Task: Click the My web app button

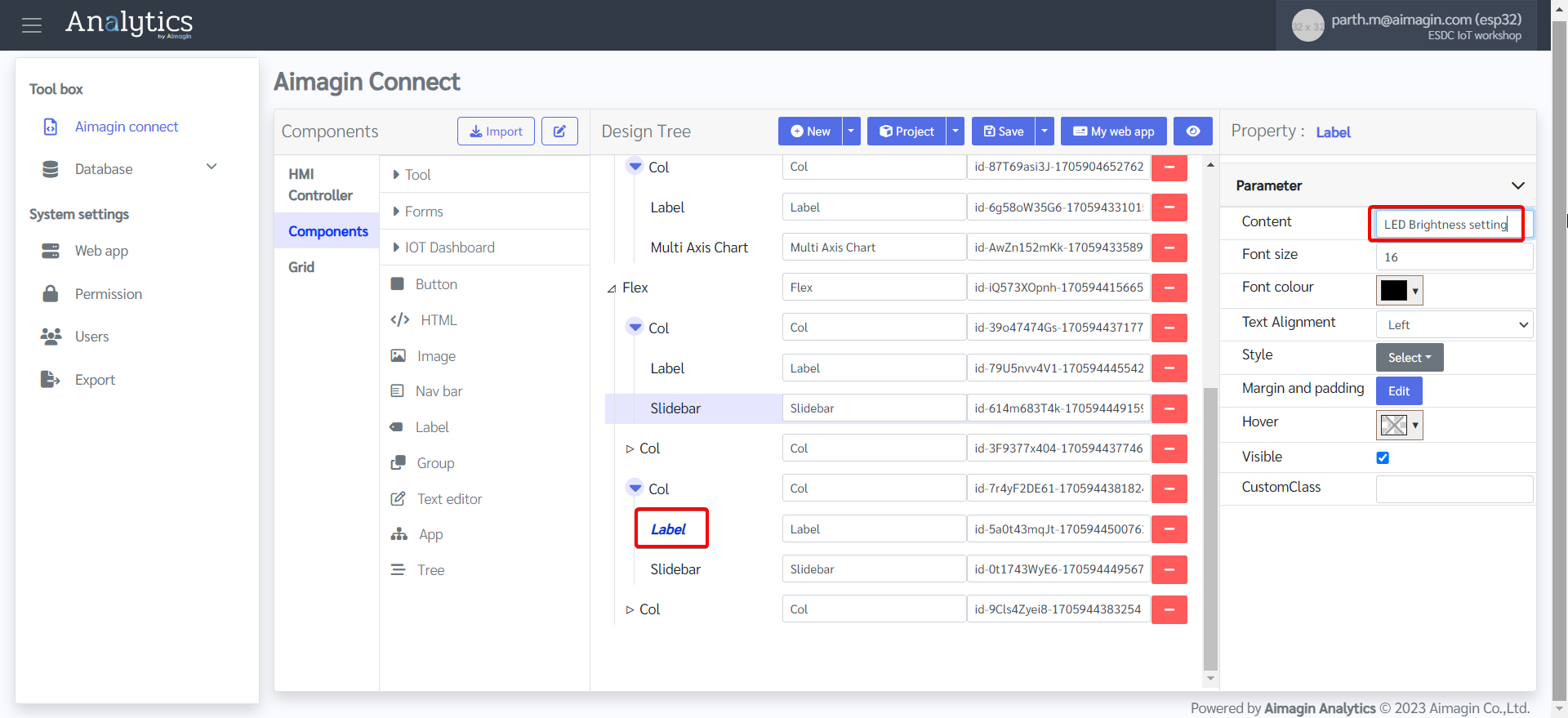Action: pos(1114,132)
